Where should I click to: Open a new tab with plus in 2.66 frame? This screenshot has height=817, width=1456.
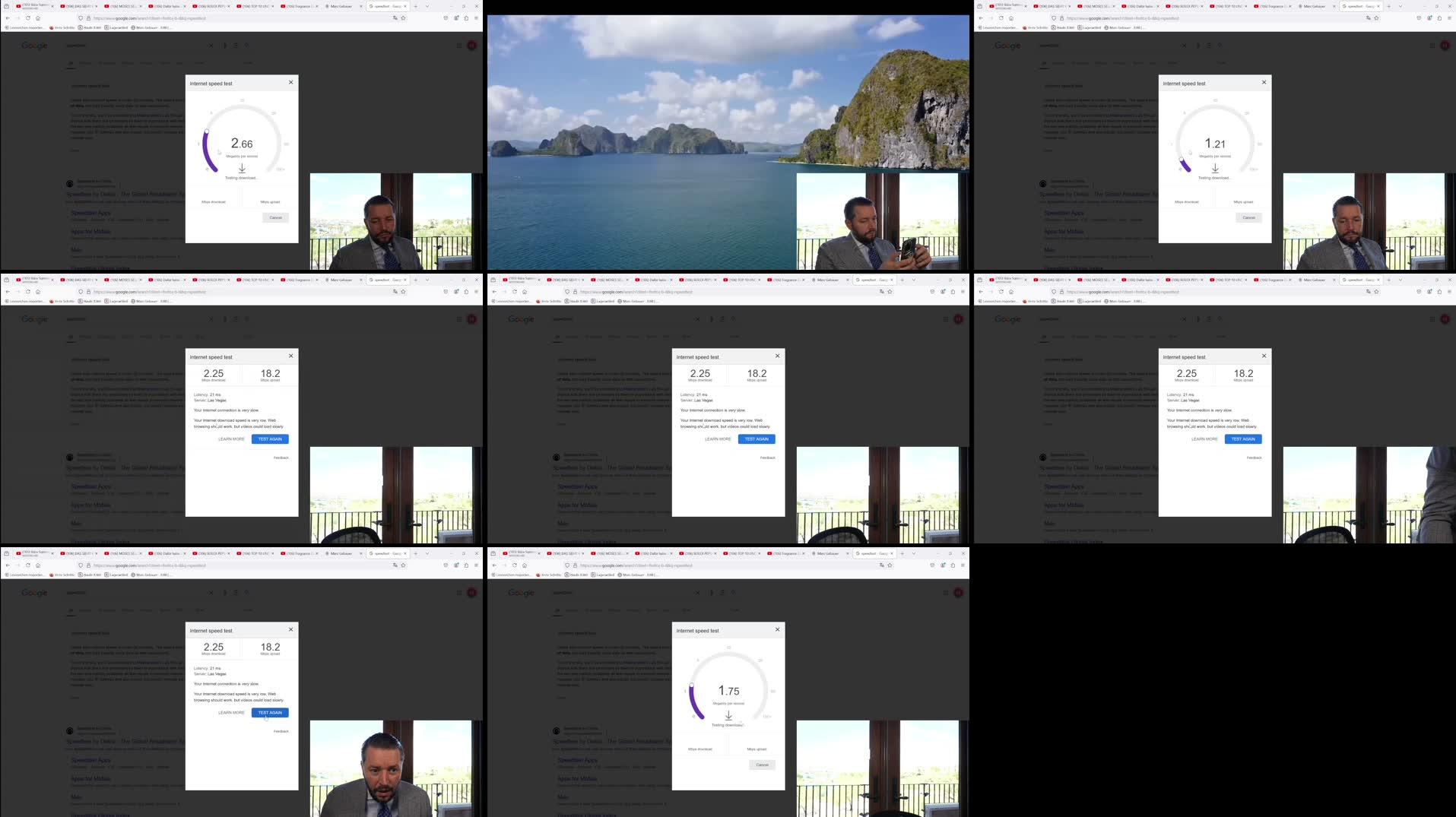point(415,6)
